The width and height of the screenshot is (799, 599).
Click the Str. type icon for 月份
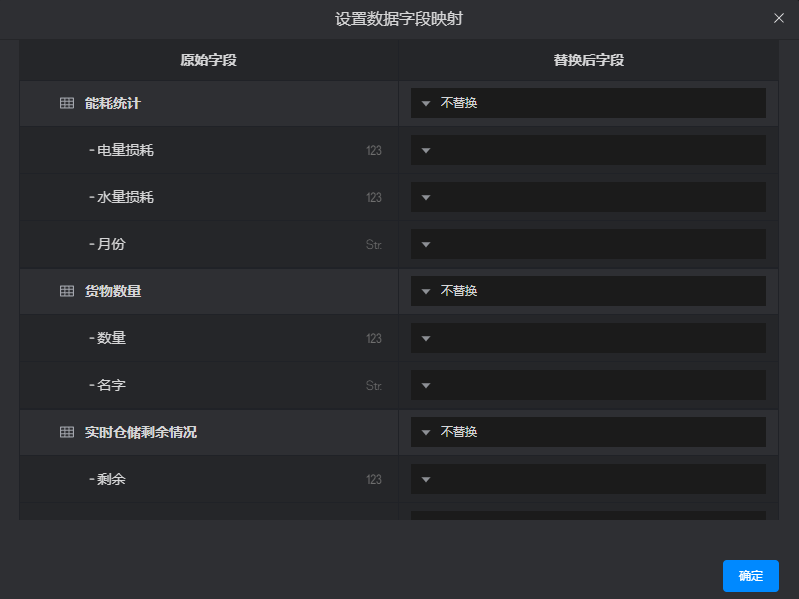374,245
